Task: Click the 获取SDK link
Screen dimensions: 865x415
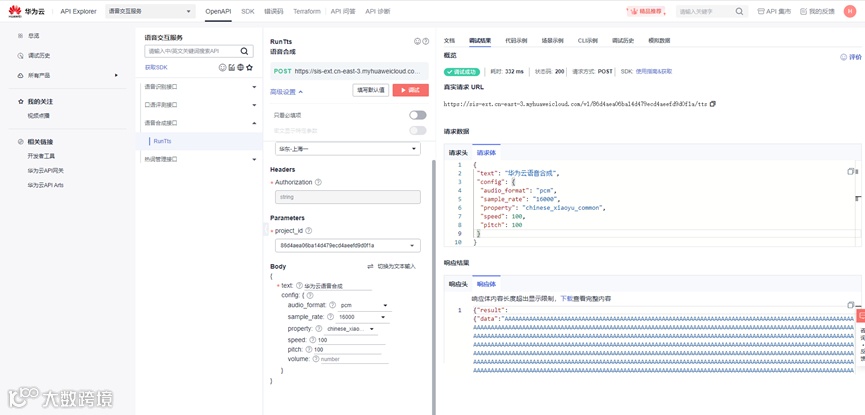Action: (x=156, y=67)
